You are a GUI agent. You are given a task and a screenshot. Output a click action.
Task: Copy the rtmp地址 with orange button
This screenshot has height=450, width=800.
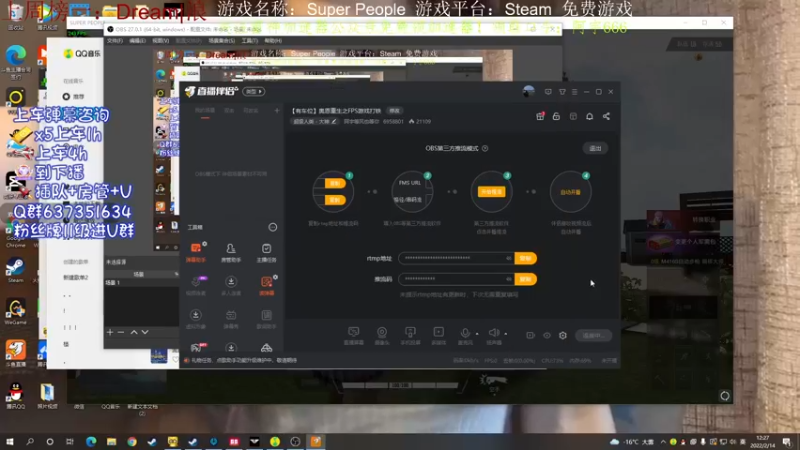click(526, 258)
